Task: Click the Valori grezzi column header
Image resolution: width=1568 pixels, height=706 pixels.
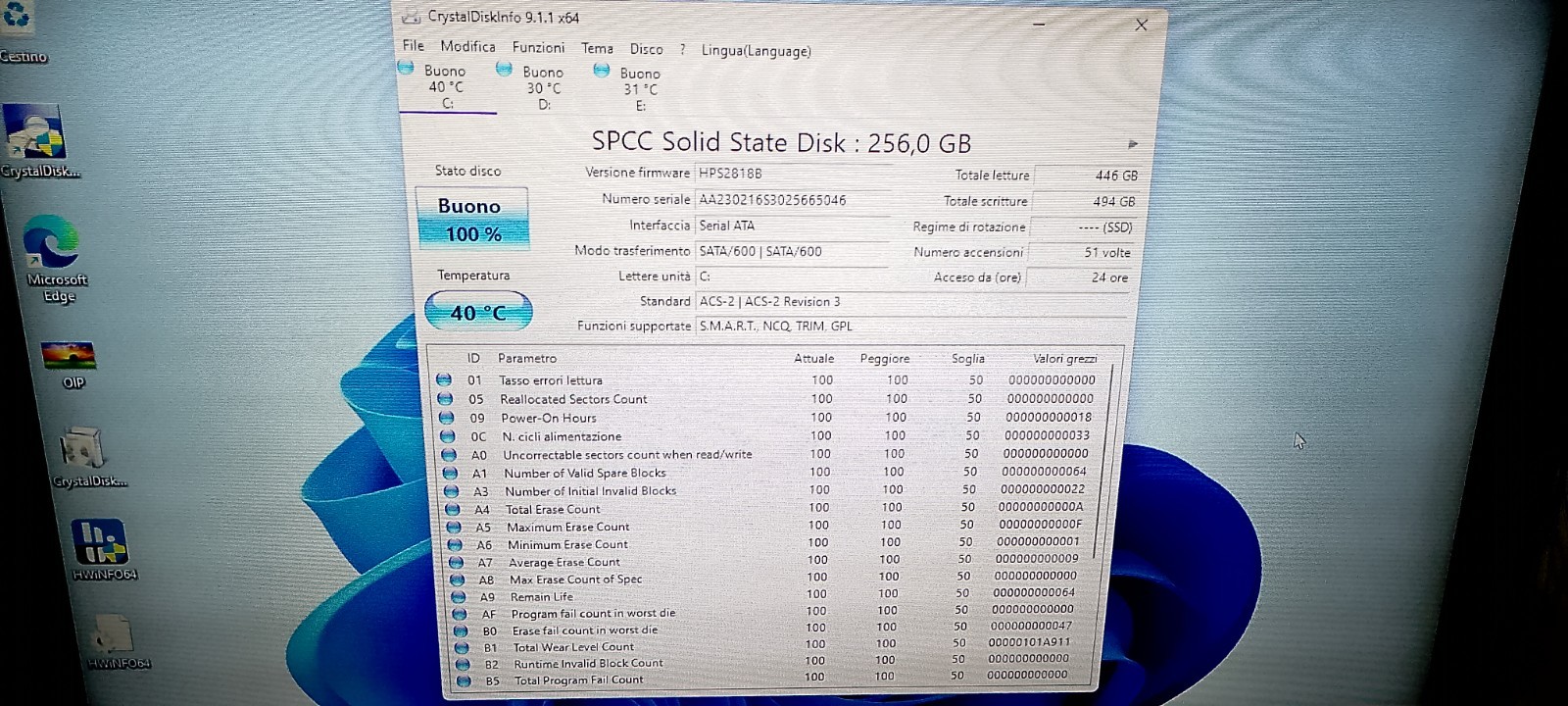Action: click(x=1064, y=359)
